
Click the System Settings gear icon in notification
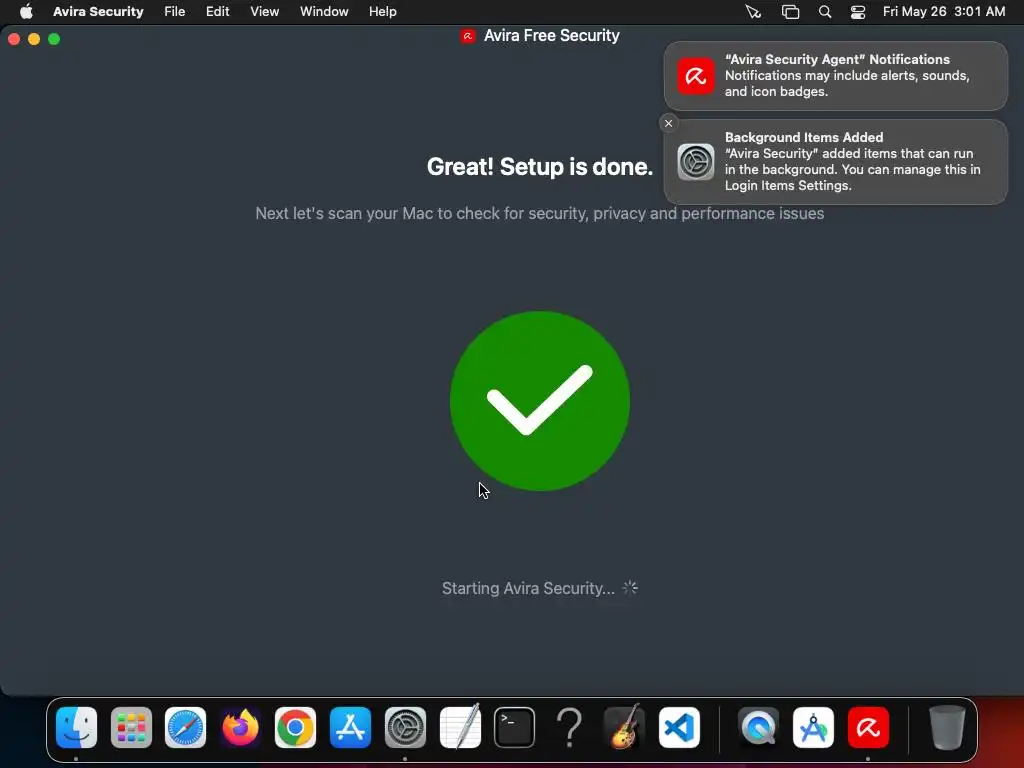[696, 162]
